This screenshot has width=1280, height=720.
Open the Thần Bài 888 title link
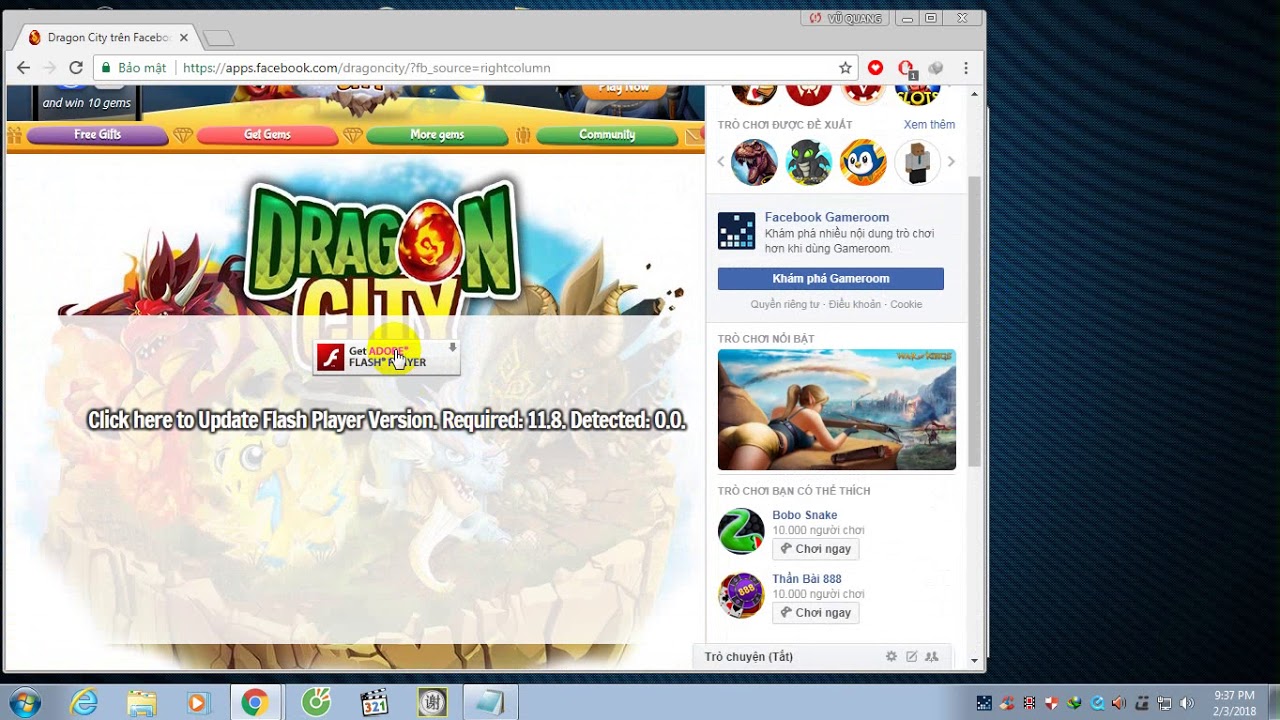pos(807,579)
